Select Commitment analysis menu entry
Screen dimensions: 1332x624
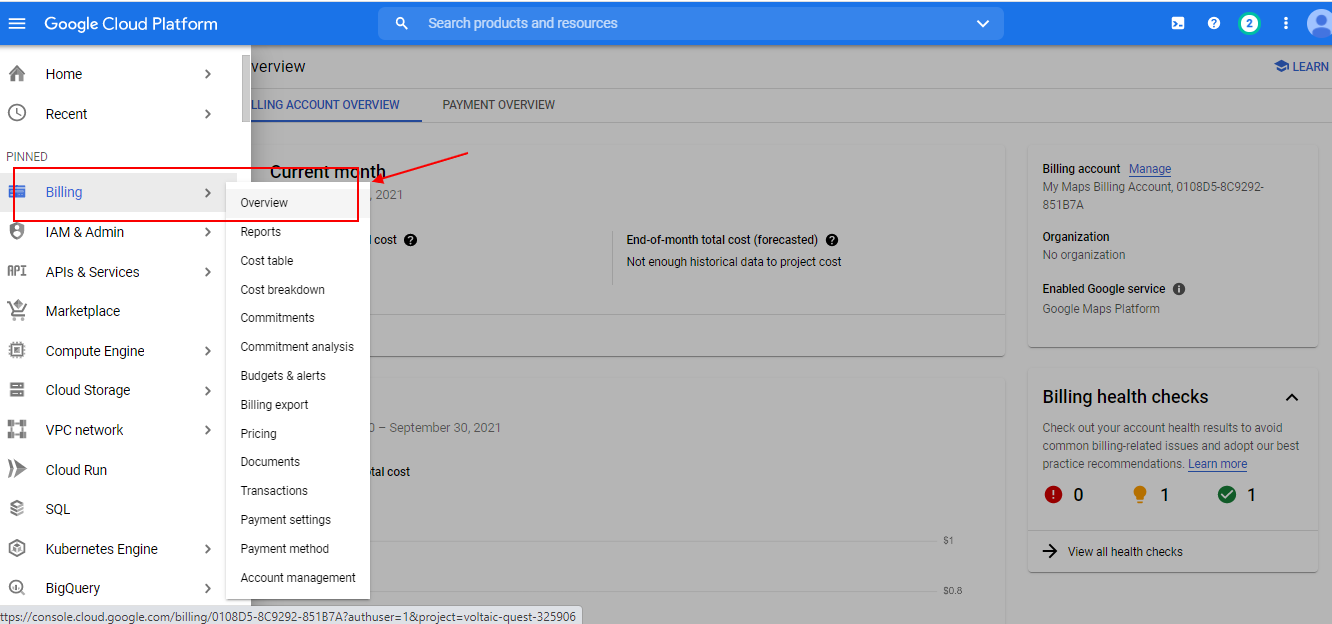[298, 347]
